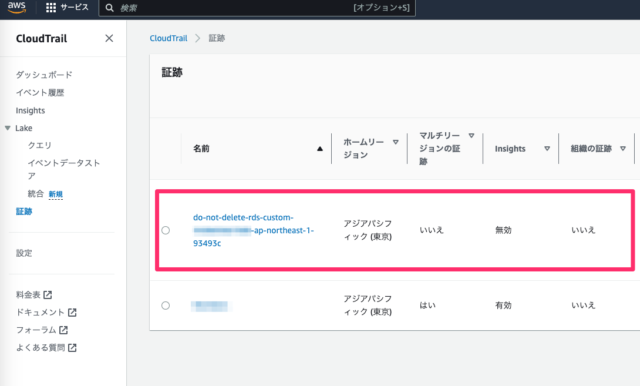Image resolution: width=640 pixels, height=386 pixels.
Task: Open the 料金表 external link
Action: (x=34, y=295)
